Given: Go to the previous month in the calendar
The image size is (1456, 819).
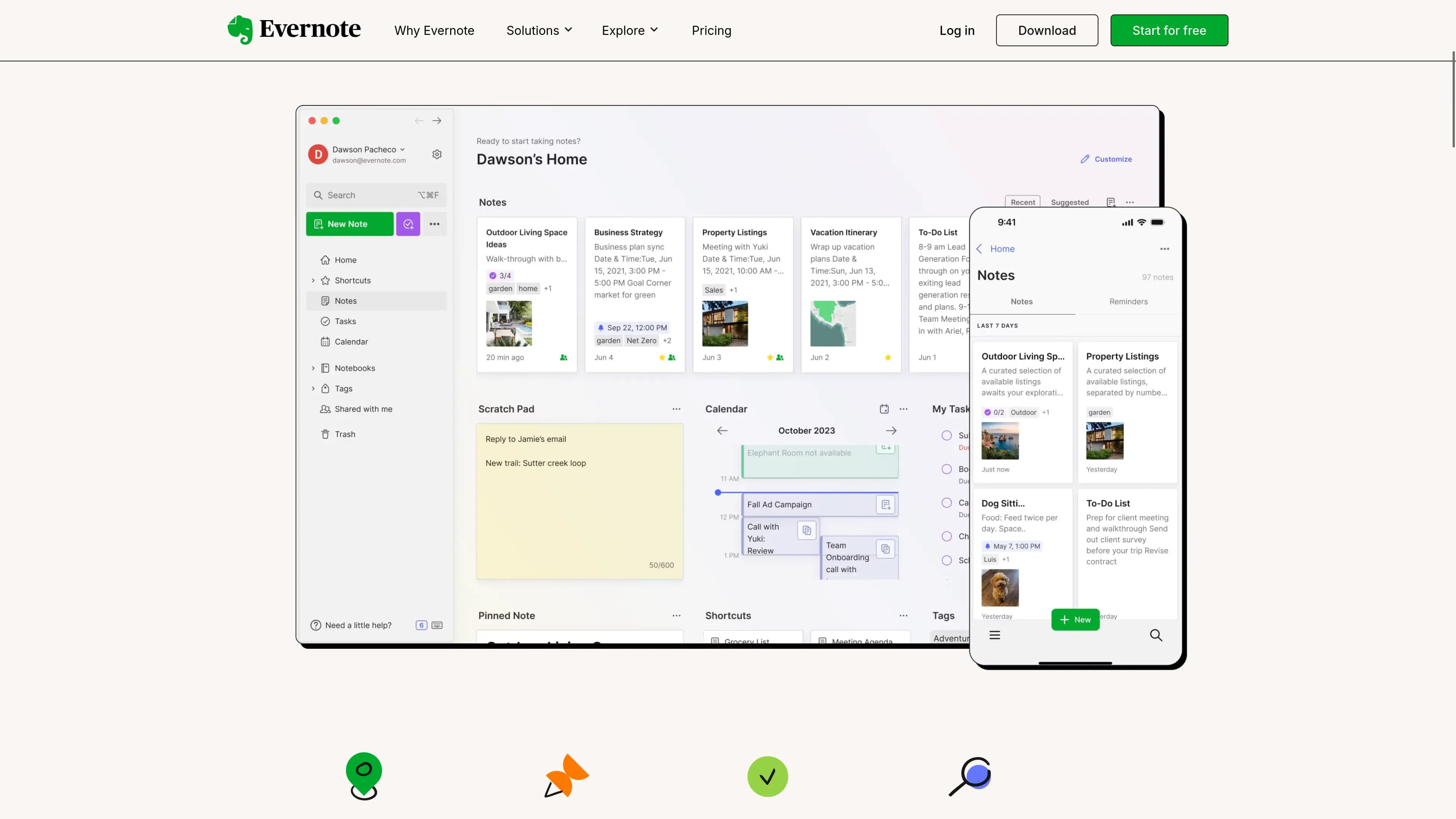Looking at the screenshot, I should [722, 431].
